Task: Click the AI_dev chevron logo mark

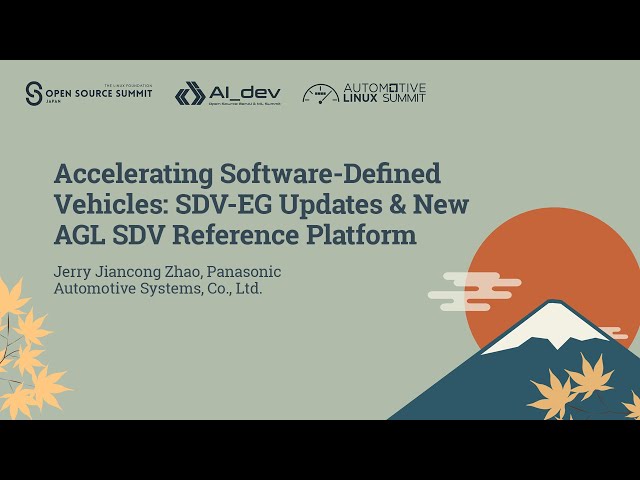Action: click(189, 94)
